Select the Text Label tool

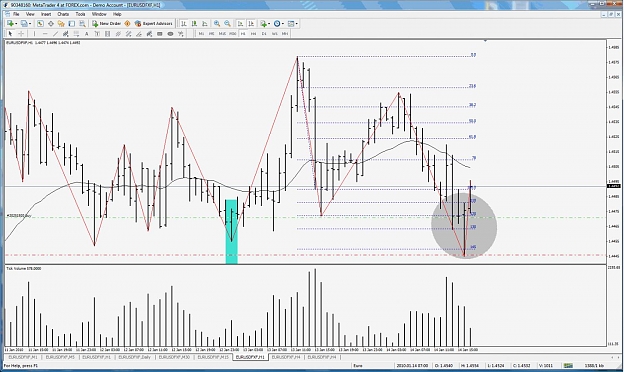click(x=97, y=34)
